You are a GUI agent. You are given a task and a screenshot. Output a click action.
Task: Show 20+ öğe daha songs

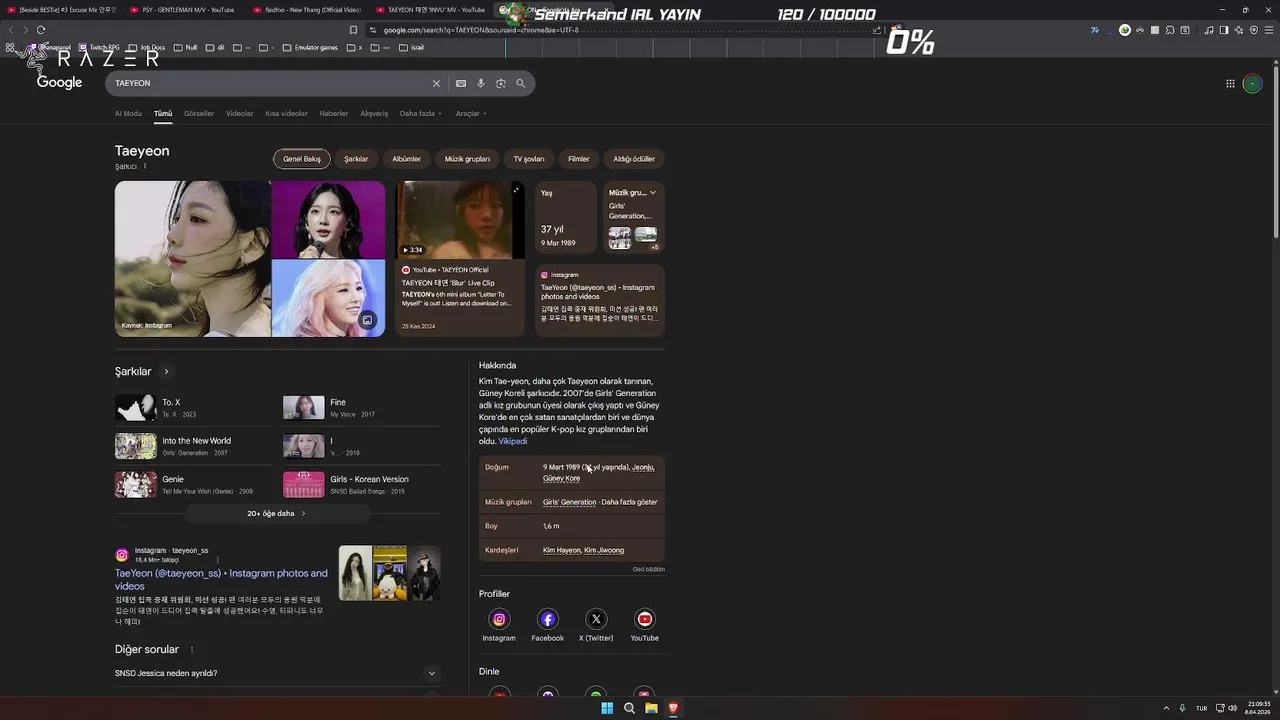pos(277,514)
